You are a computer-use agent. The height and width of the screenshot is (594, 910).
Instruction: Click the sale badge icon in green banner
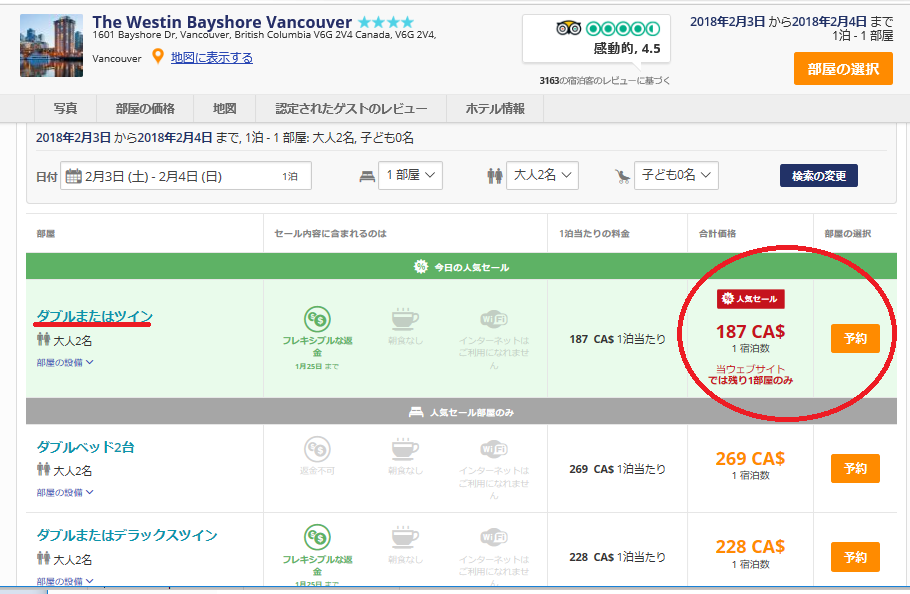tap(421, 267)
